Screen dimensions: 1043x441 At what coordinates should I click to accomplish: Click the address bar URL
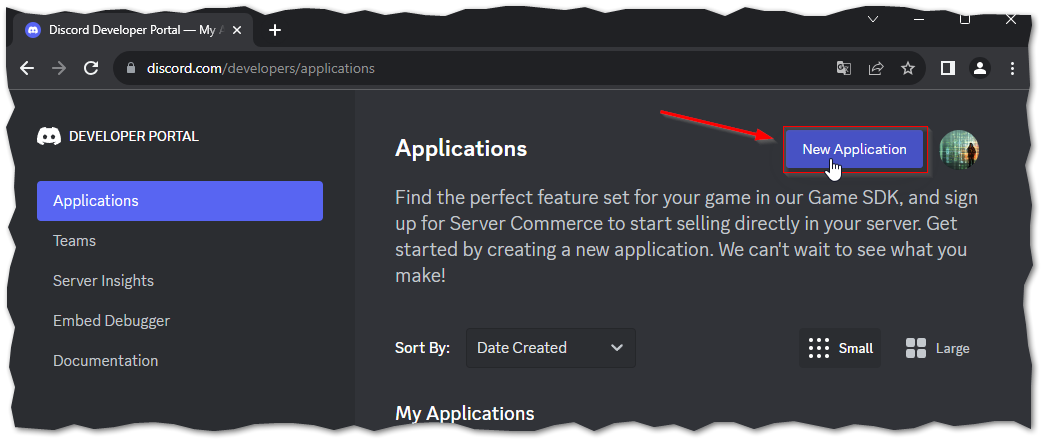point(261,68)
